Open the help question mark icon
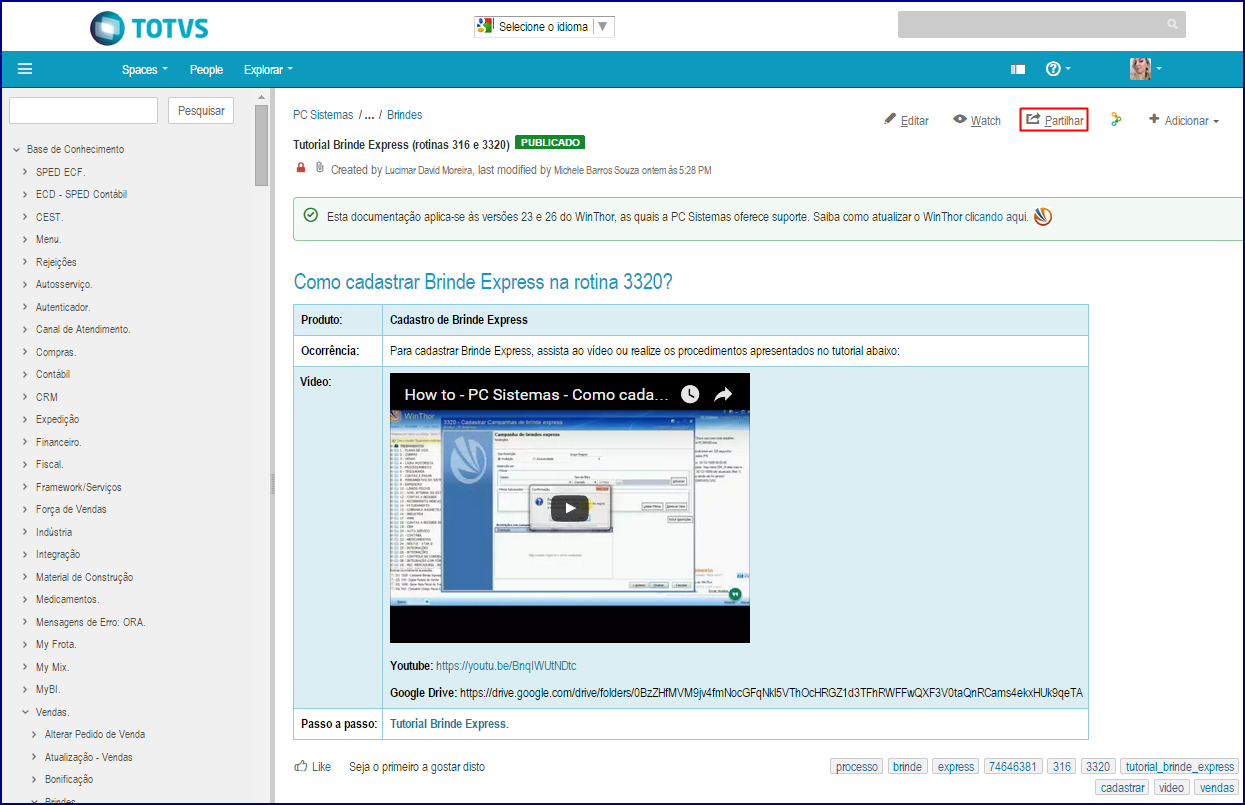1245x805 pixels. pos(1053,69)
